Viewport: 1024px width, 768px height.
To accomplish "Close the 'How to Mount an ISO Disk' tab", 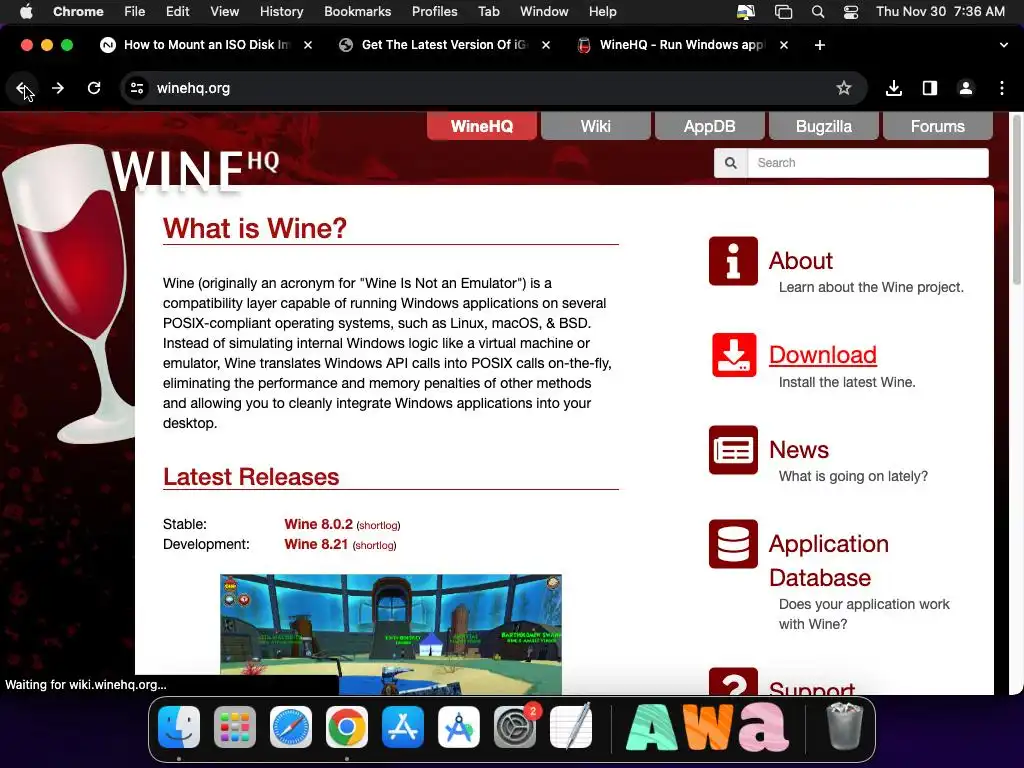I will pos(308,45).
